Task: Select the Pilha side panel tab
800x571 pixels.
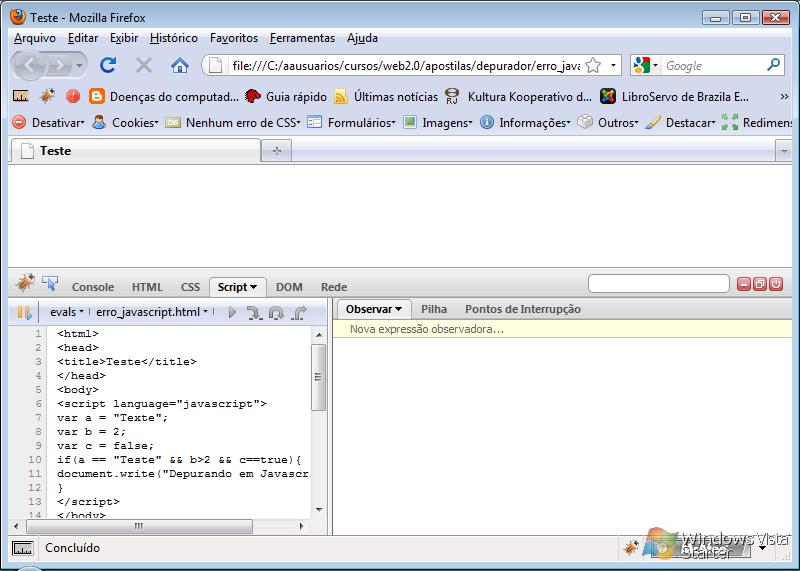Action: pyautogui.click(x=434, y=309)
